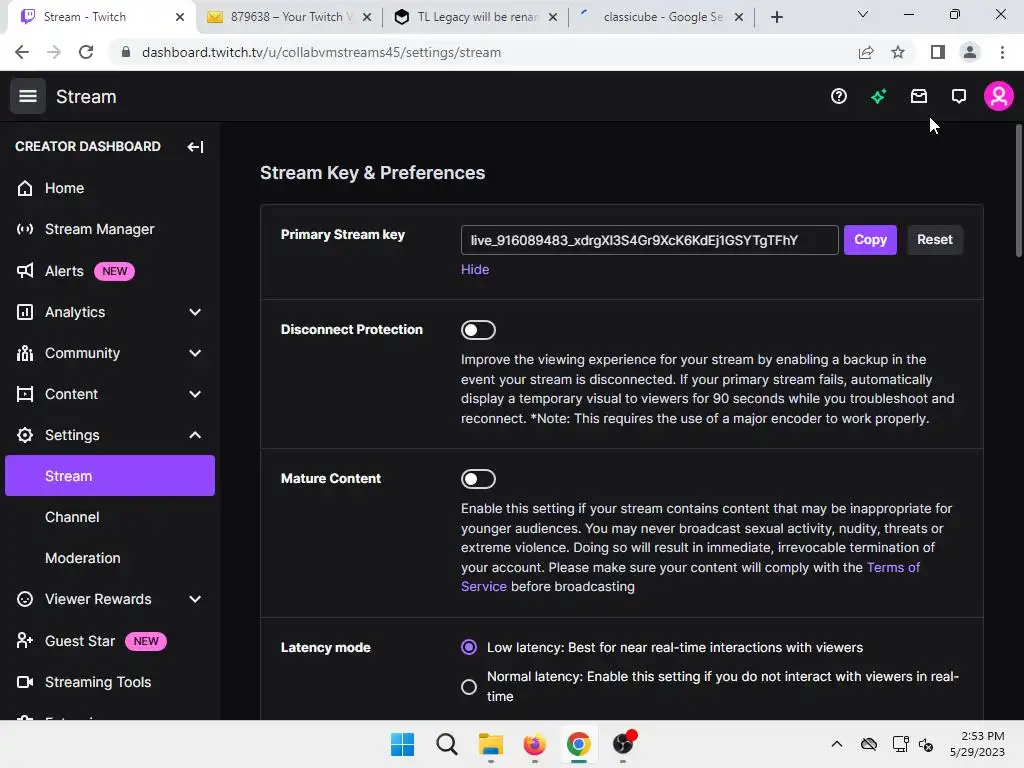
Task: Show hidden system tray icons
Action: pos(837,744)
